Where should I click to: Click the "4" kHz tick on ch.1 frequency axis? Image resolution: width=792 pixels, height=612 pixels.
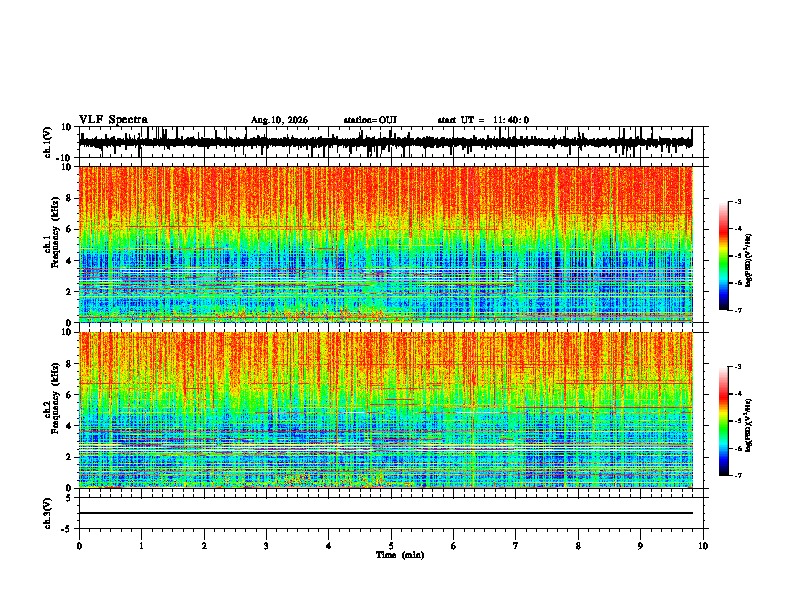pos(69,261)
